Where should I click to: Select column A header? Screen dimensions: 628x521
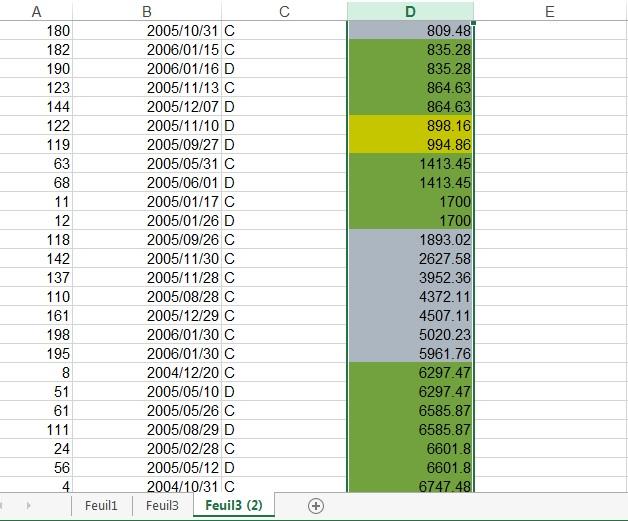(36, 11)
